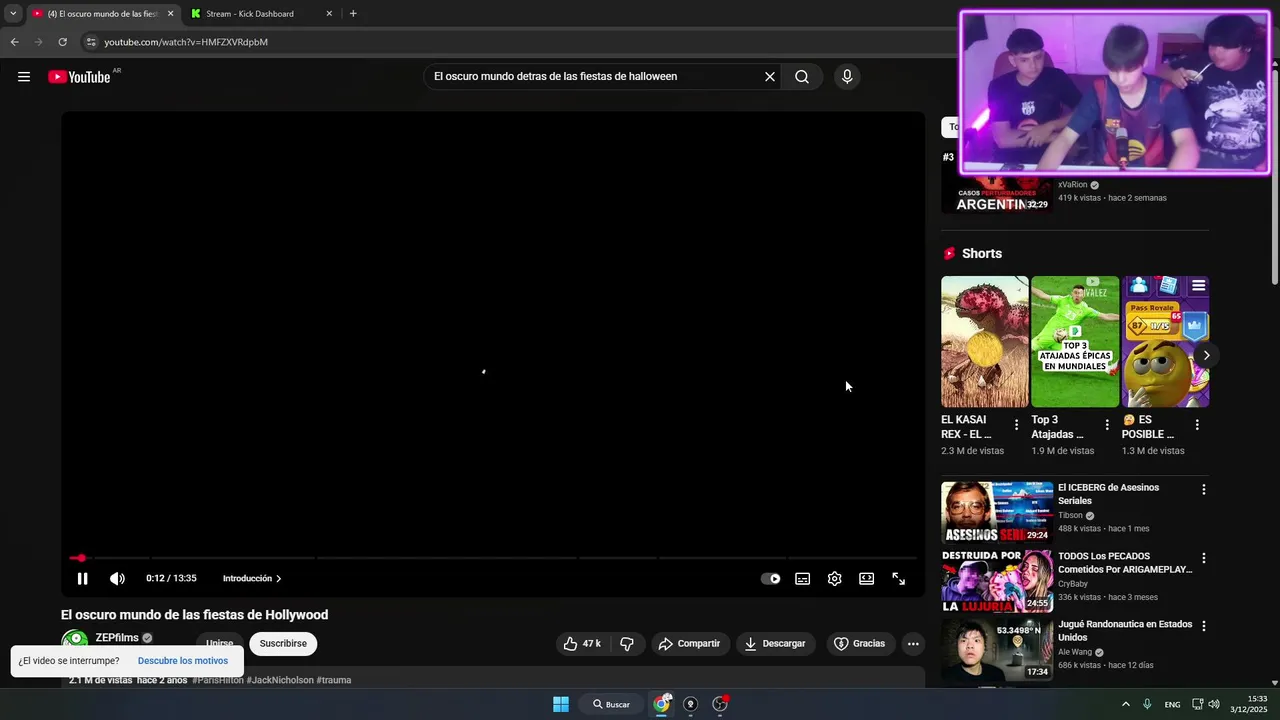
Task: Open the ES POSIBLE short thumbnail
Action: (x=1165, y=342)
